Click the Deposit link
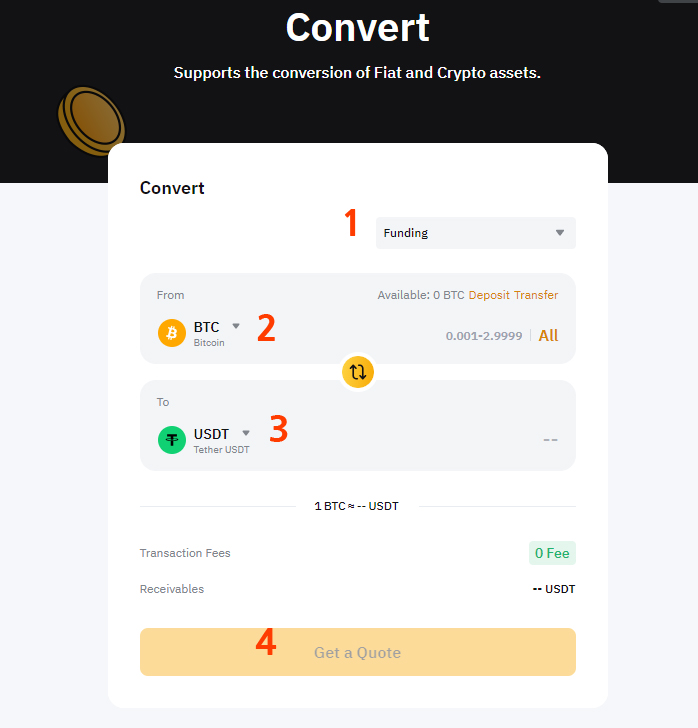 click(489, 295)
